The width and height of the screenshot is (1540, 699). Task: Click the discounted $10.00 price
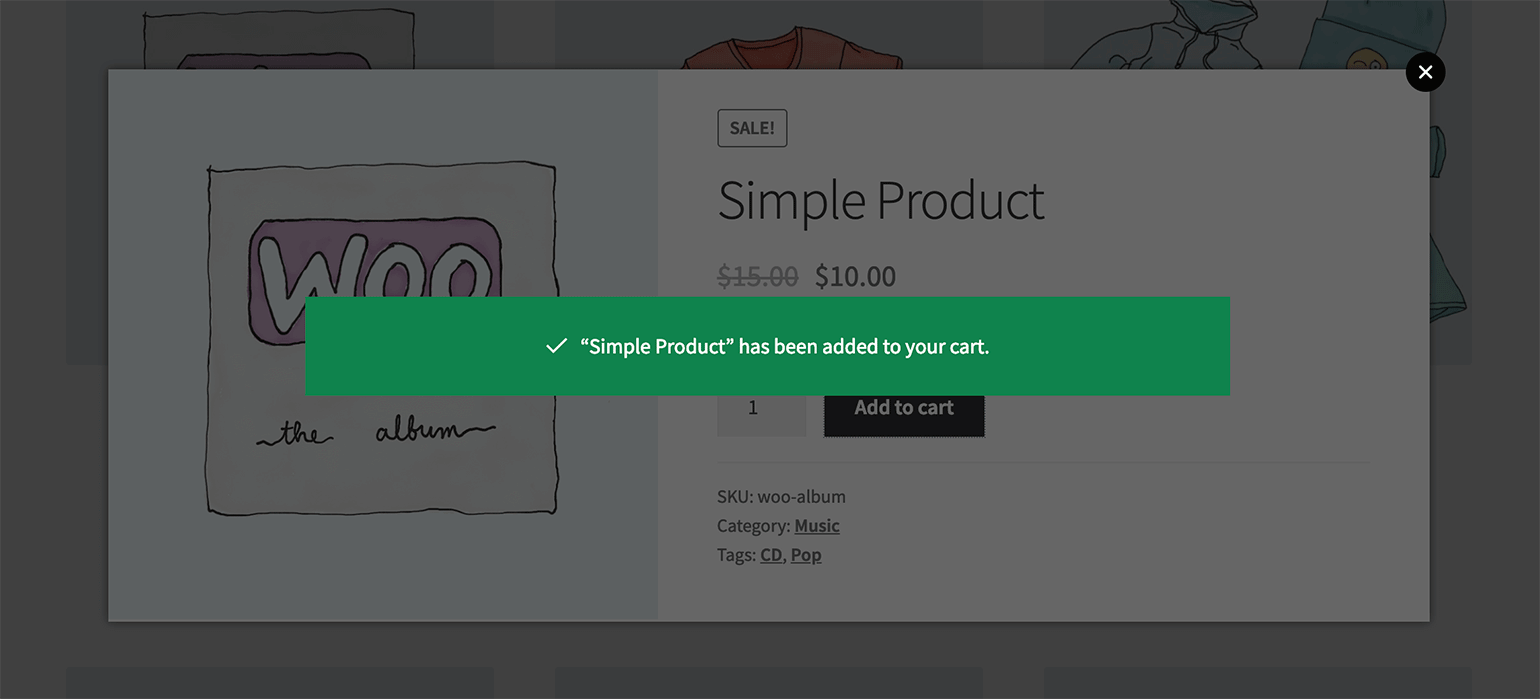point(855,277)
